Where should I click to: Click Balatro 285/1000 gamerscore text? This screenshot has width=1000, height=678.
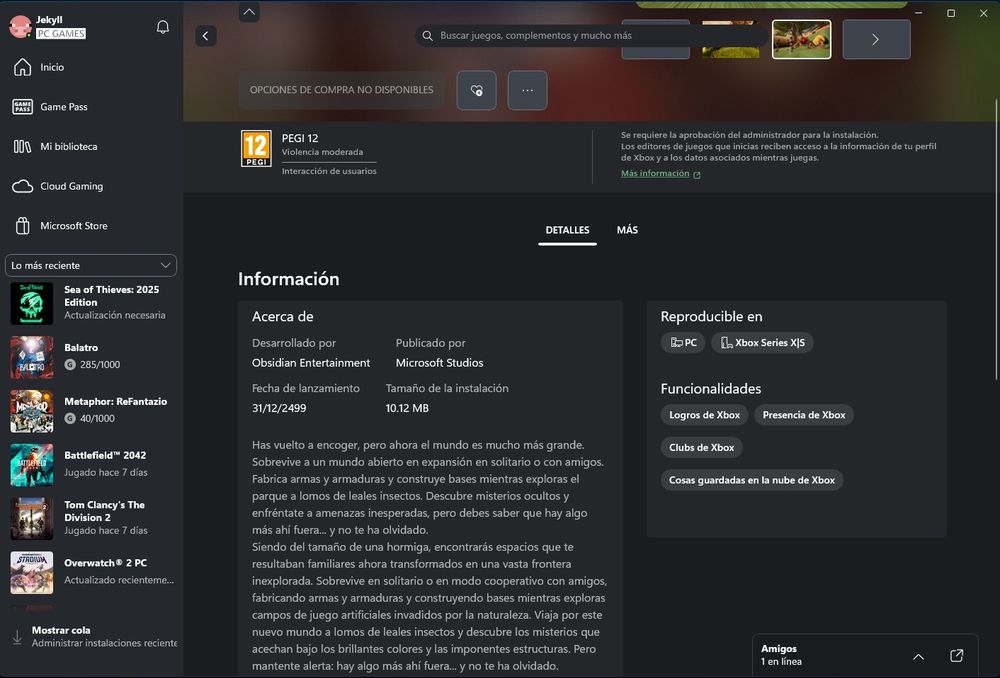[99, 365]
